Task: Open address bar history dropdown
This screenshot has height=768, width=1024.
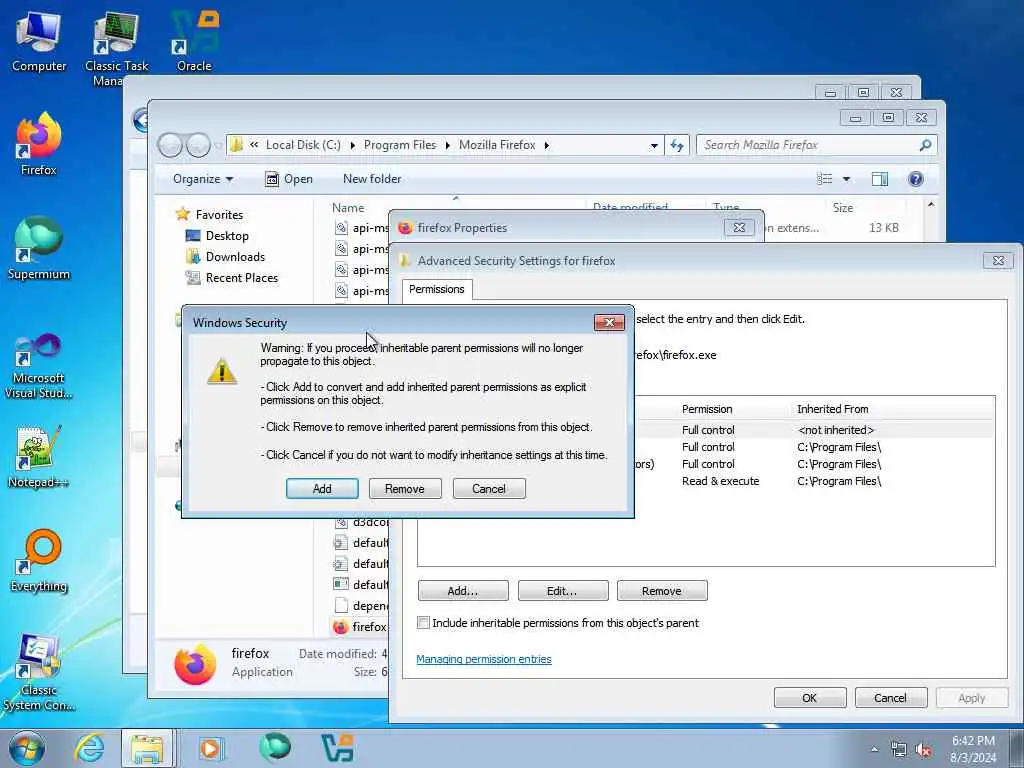Action: (654, 145)
